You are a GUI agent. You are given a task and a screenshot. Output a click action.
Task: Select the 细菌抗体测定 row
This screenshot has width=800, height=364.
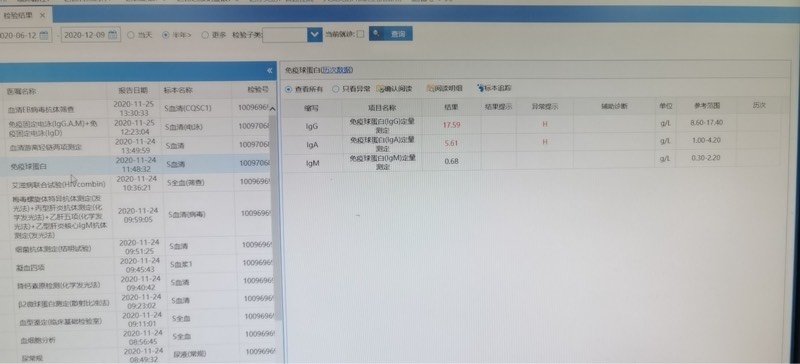[x=138, y=247]
